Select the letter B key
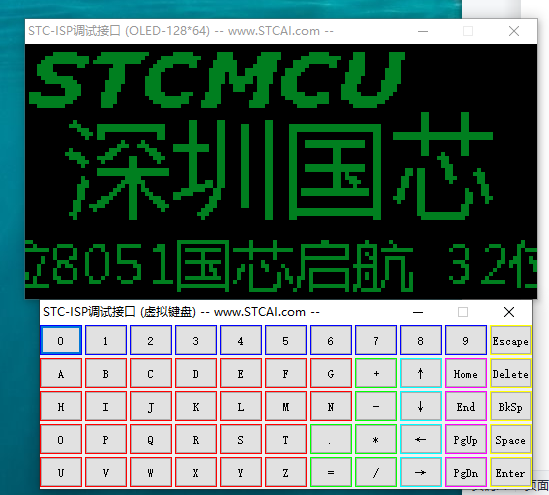 [x=106, y=374]
